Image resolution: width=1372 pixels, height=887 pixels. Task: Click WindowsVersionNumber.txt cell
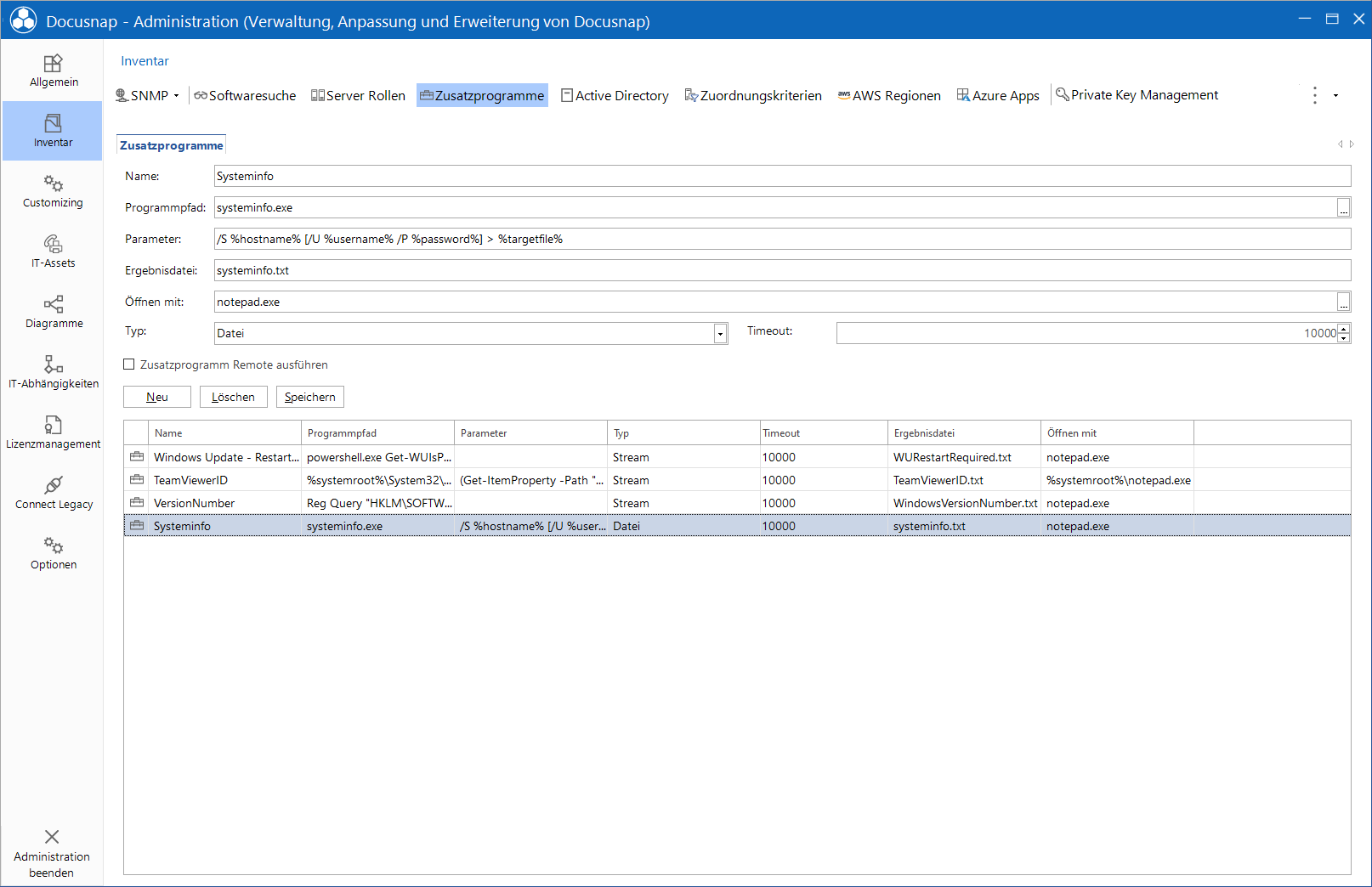click(966, 503)
